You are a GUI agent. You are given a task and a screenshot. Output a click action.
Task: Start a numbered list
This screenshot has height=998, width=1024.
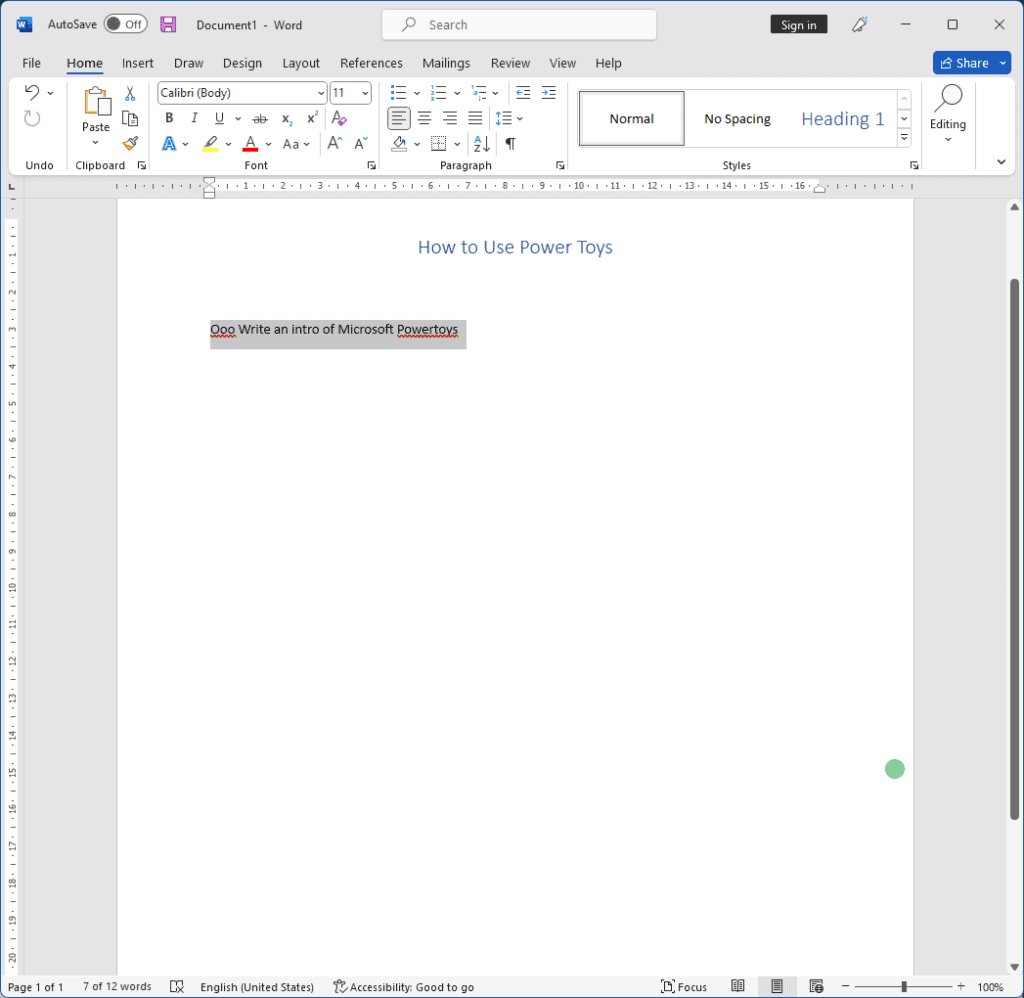(439, 93)
